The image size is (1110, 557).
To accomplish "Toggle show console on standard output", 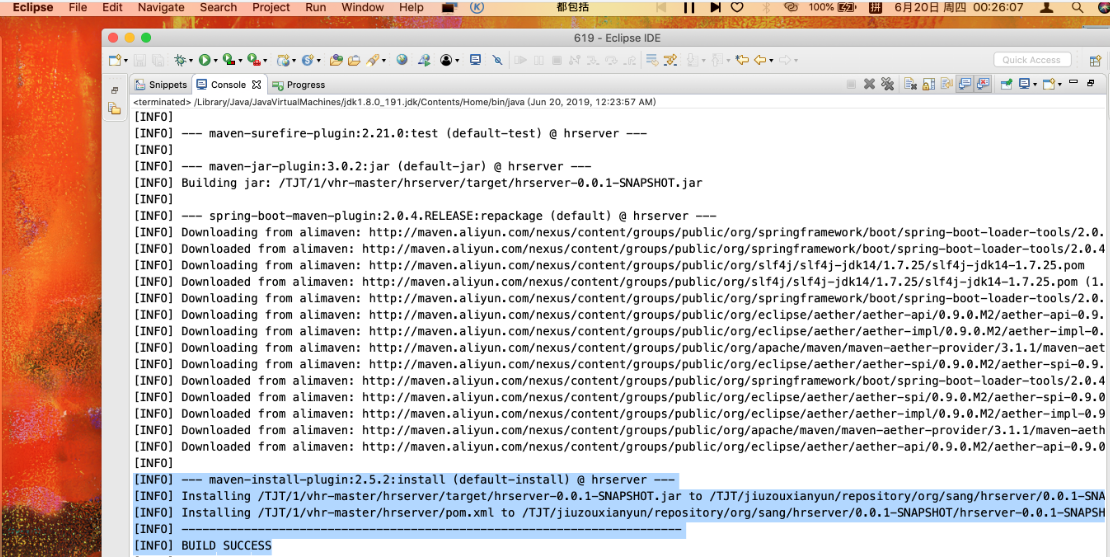I will point(965,84).
